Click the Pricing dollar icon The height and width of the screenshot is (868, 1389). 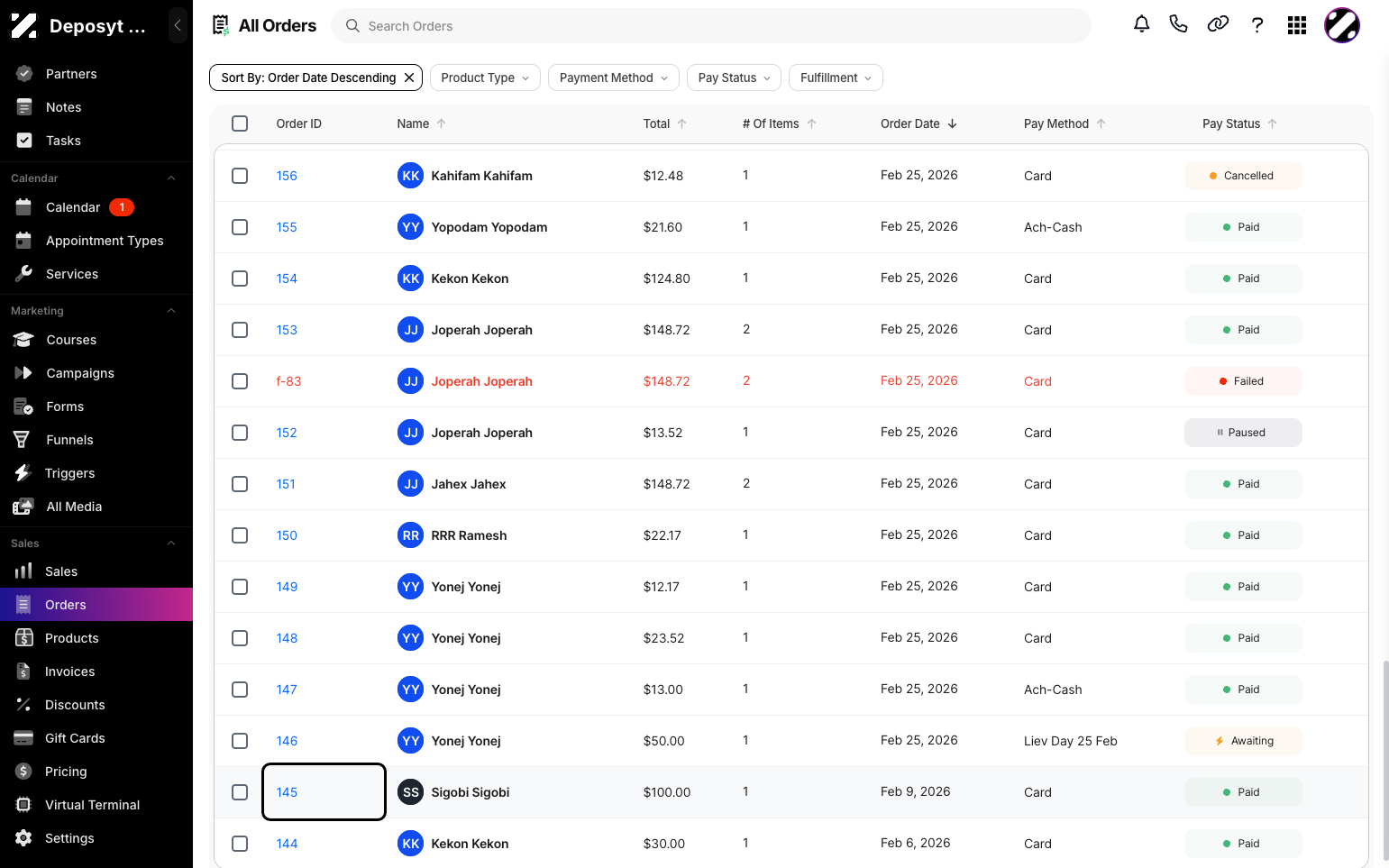coord(24,772)
